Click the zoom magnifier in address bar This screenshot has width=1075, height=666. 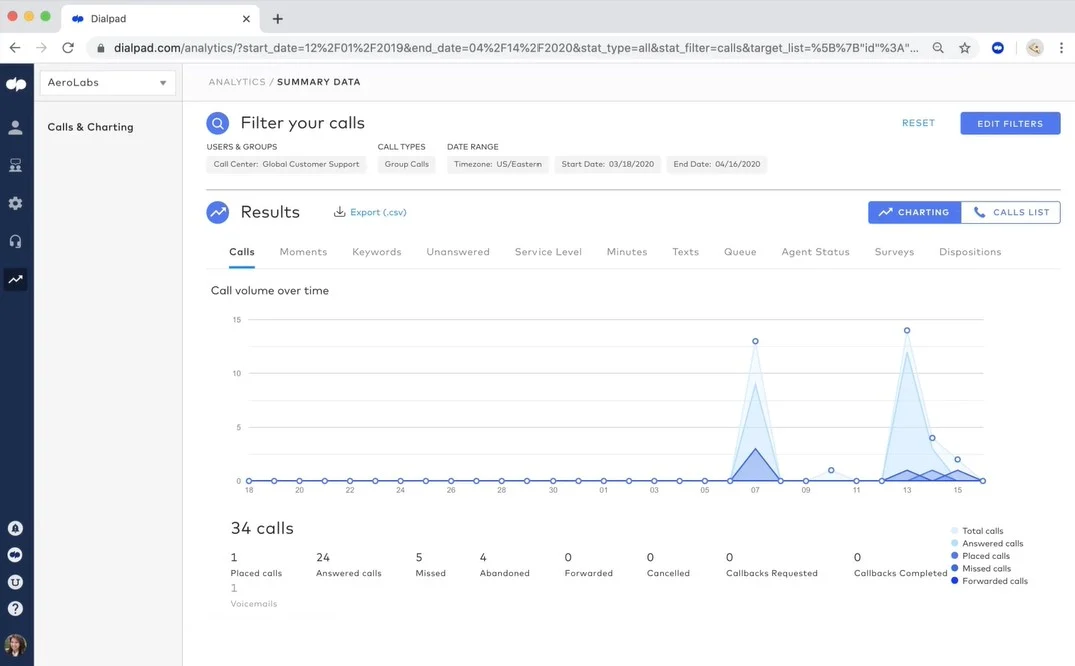pos(938,47)
